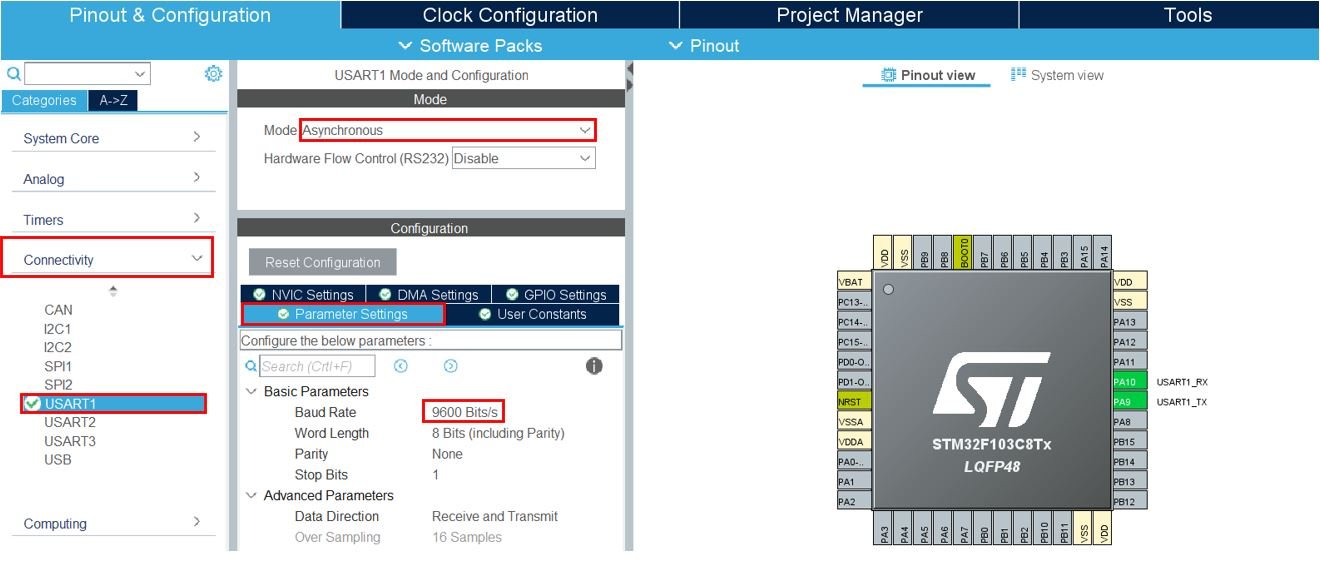Click the VSSA pin on chip
1320x574 pixels.
(x=853, y=422)
